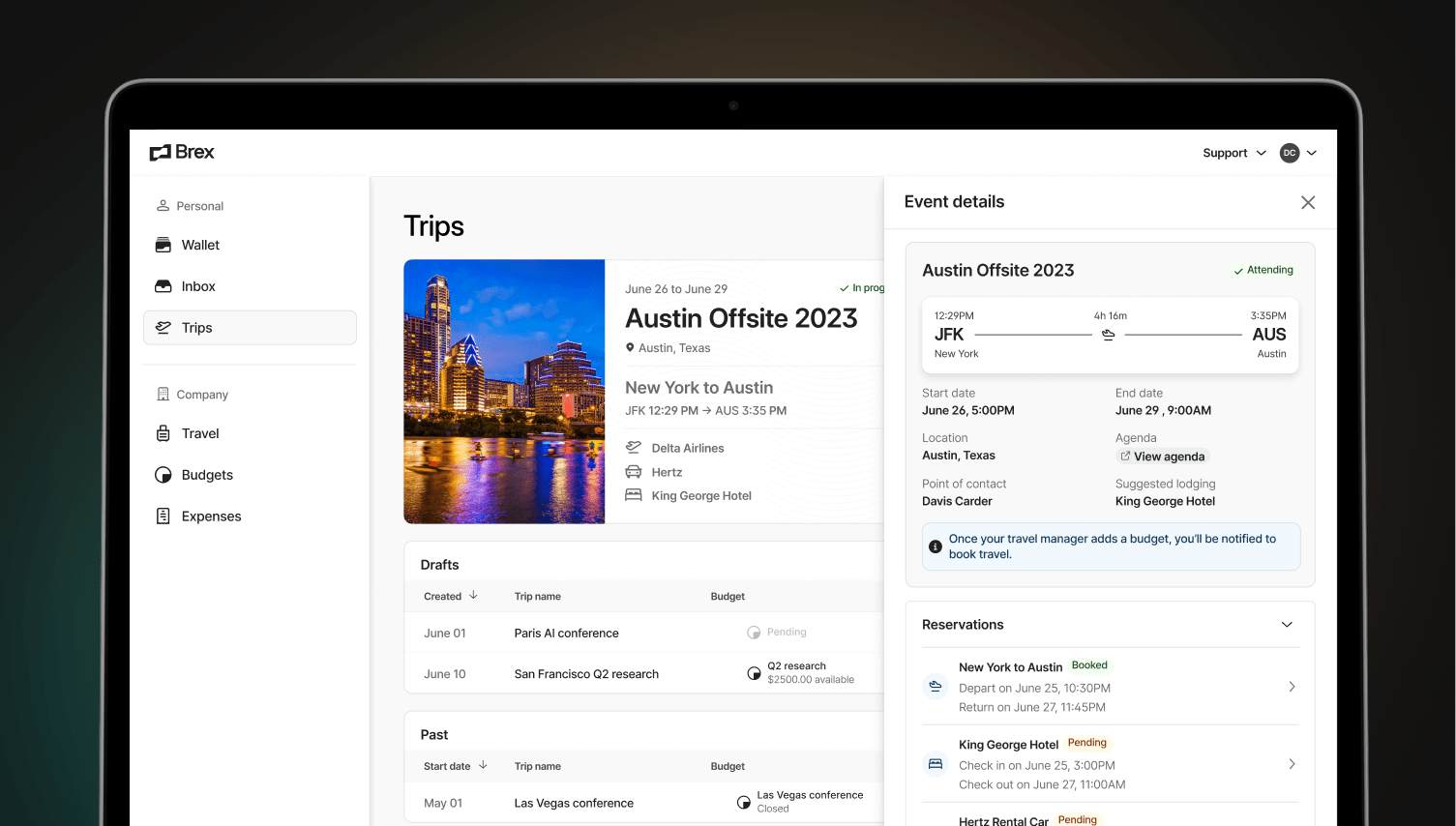The height and width of the screenshot is (826, 1456).
Task: Sort past trips by Start date
Action: [455, 767]
